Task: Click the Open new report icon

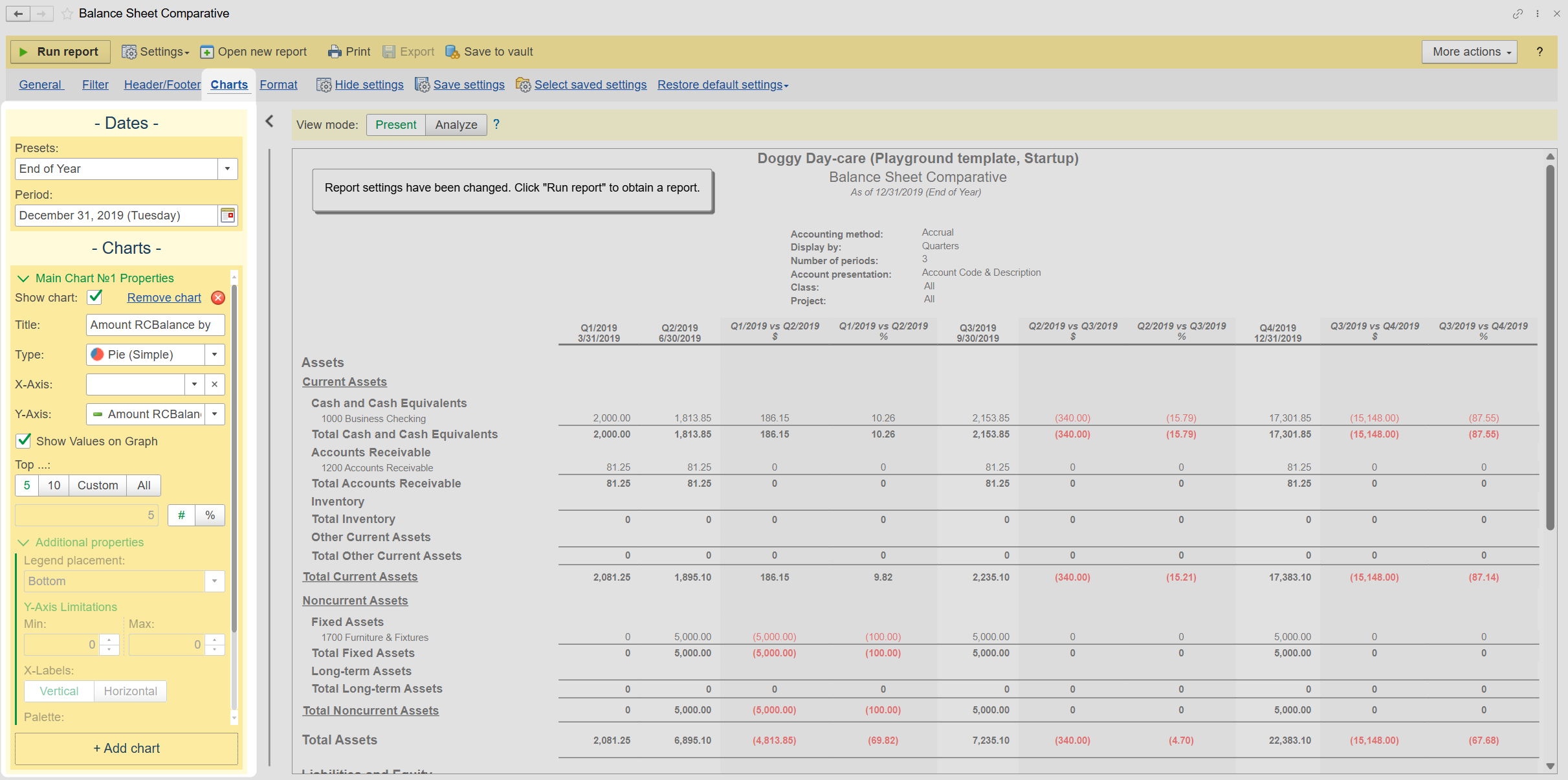Action: click(207, 52)
